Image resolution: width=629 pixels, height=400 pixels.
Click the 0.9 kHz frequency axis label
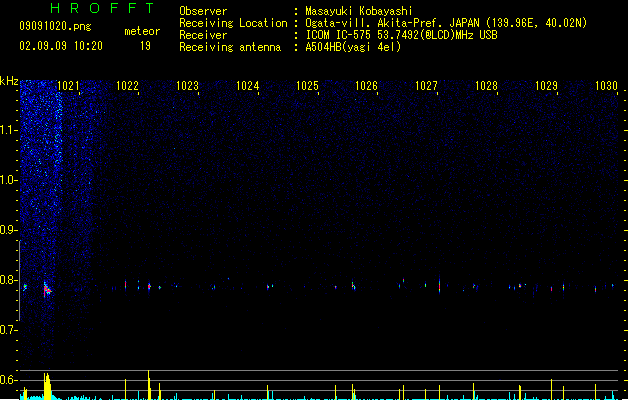(x=8, y=230)
